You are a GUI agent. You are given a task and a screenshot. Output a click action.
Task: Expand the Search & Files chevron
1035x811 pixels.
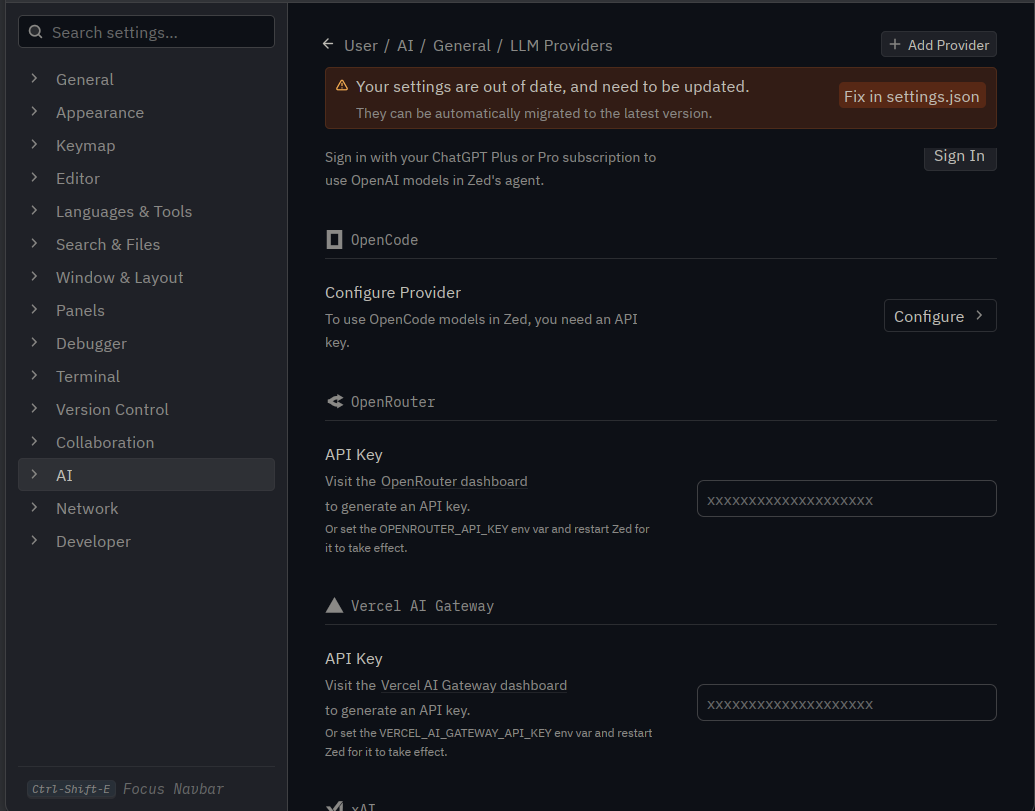(x=34, y=243)
